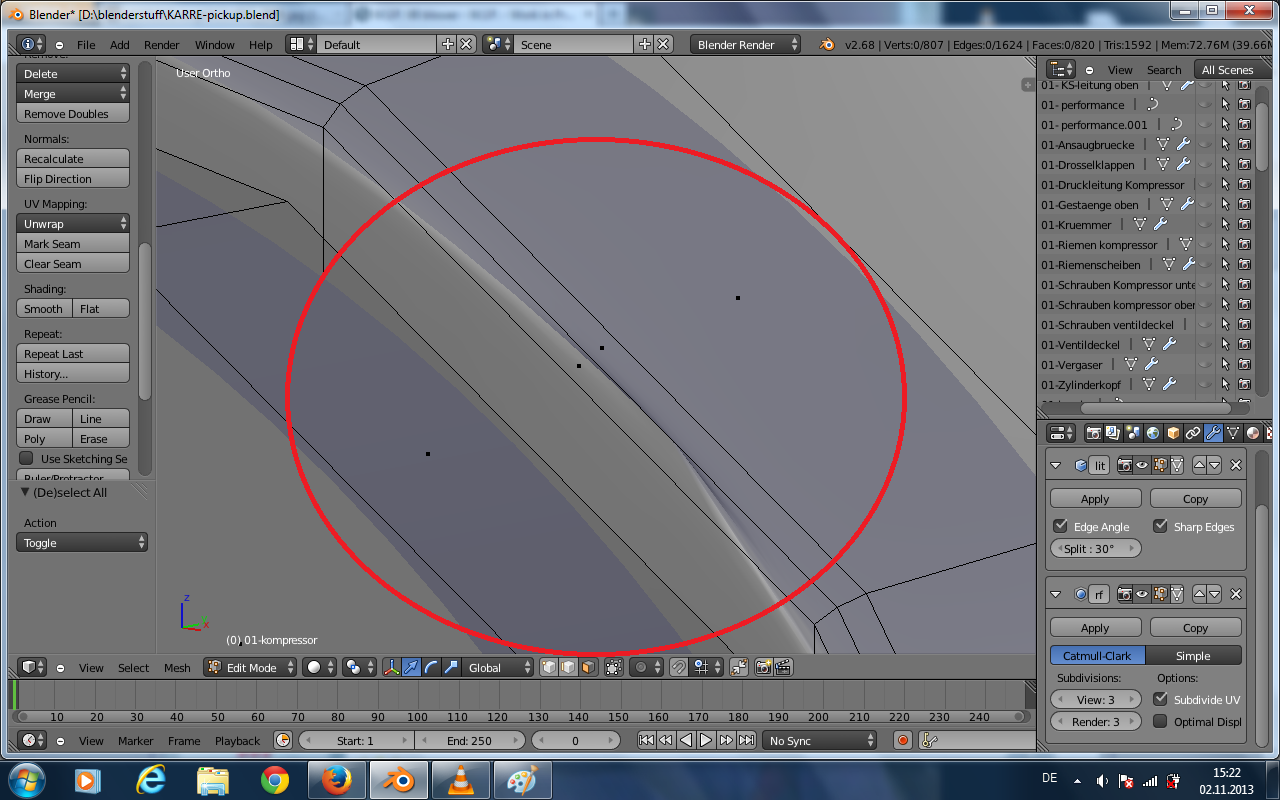Viewport: 1280px width, 800px height.
Task: Open the scene properties tab icon
Action: coord(1133,433)
